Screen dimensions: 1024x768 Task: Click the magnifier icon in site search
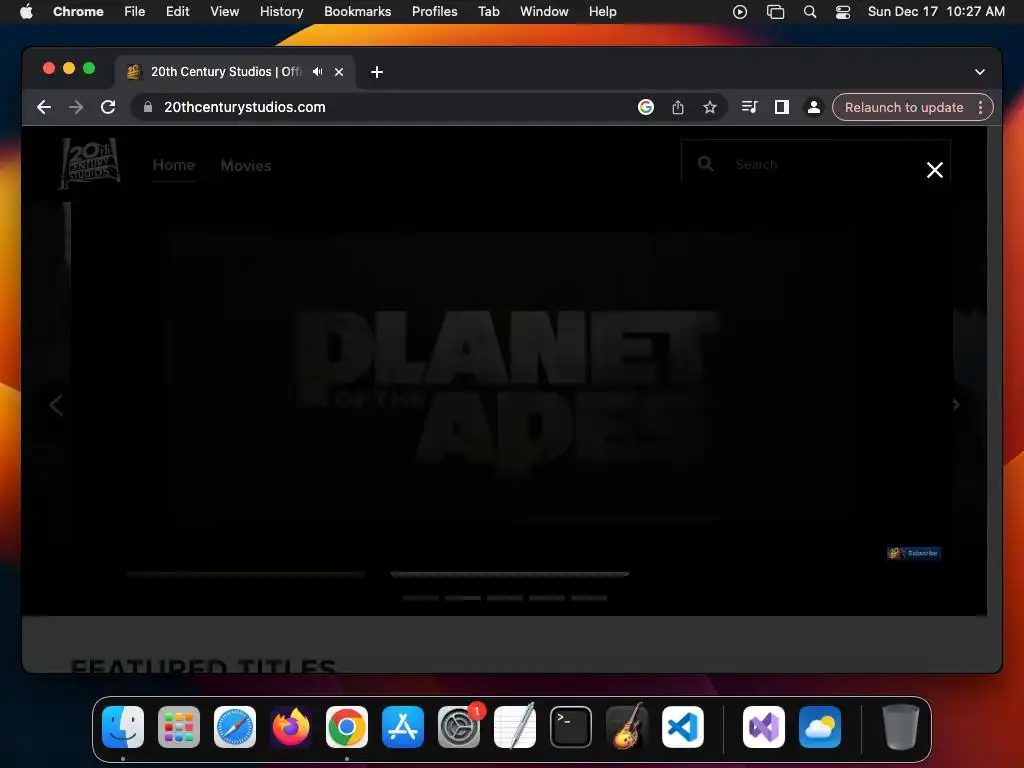click(x=705, y=164)
